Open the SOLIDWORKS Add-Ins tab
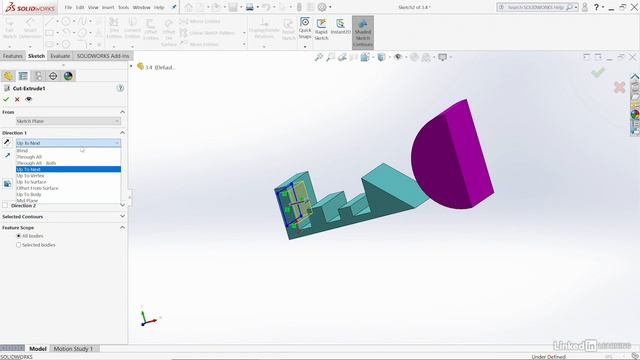The image size is (640, 360). 103,56
